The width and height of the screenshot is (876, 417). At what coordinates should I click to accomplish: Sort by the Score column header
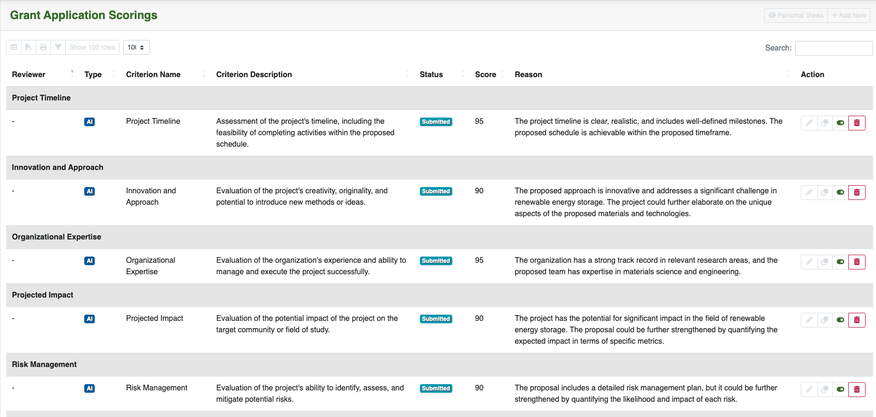486,74
